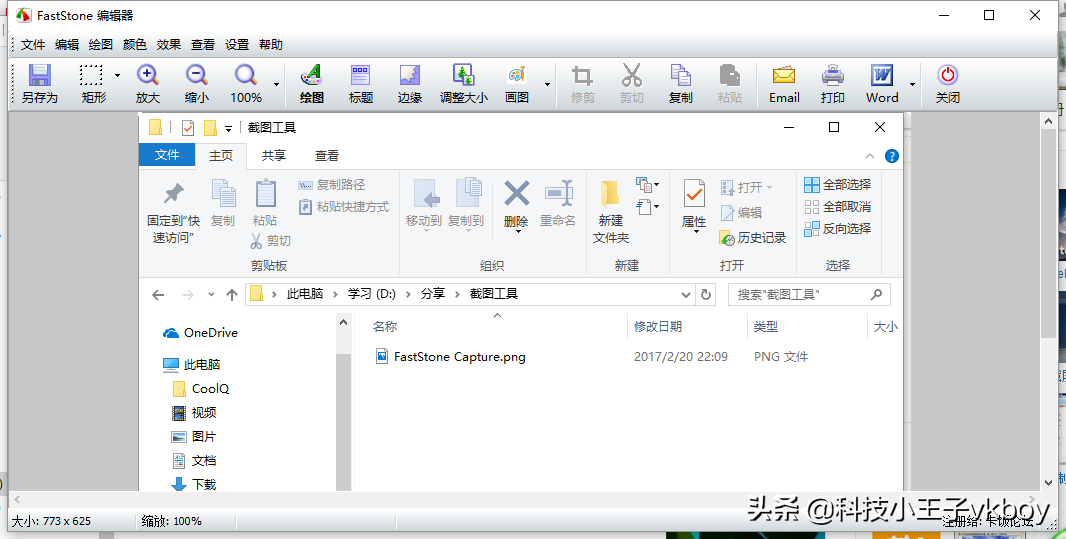Open the dropdown arrow beside Word
Screen dimensions: 1066x539
pos(912,84)
